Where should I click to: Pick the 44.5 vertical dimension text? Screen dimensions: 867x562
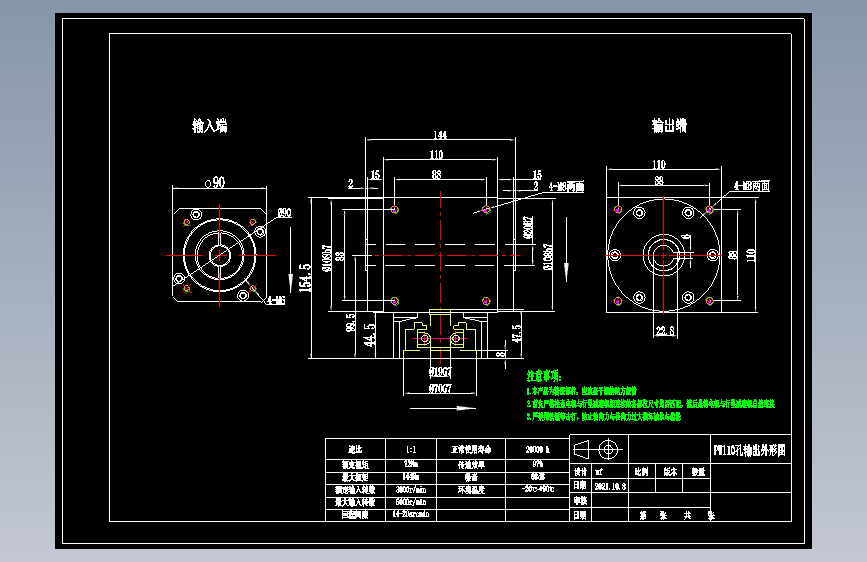tap(369, 335)
